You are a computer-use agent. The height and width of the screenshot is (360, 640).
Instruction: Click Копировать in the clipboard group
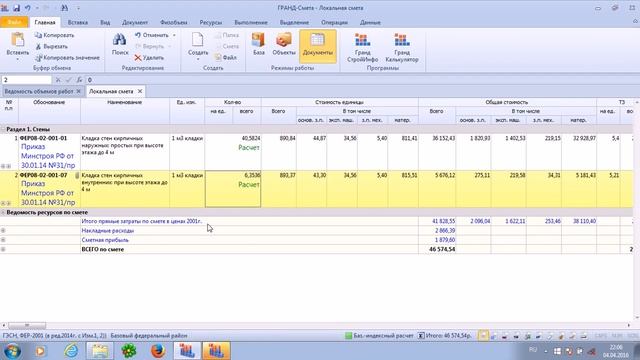pos(54,35)
